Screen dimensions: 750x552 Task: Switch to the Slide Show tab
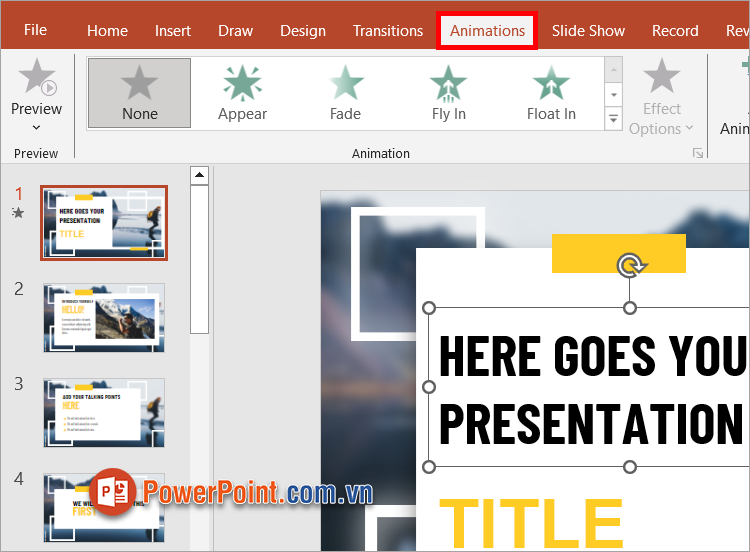point(588,30)
